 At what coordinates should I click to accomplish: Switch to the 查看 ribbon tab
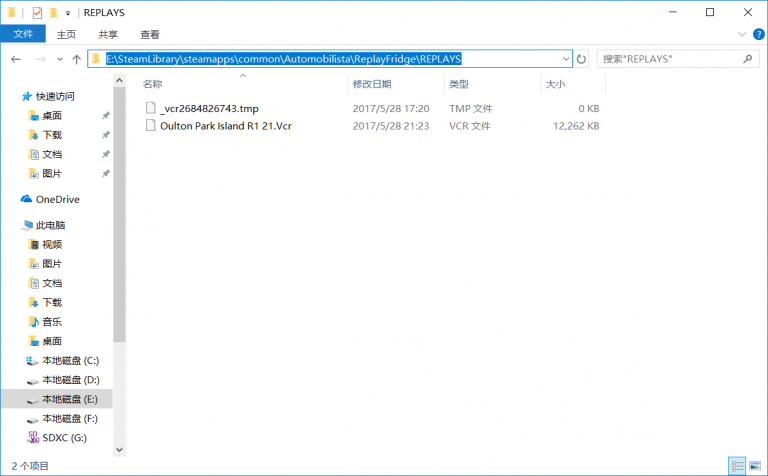149,34
